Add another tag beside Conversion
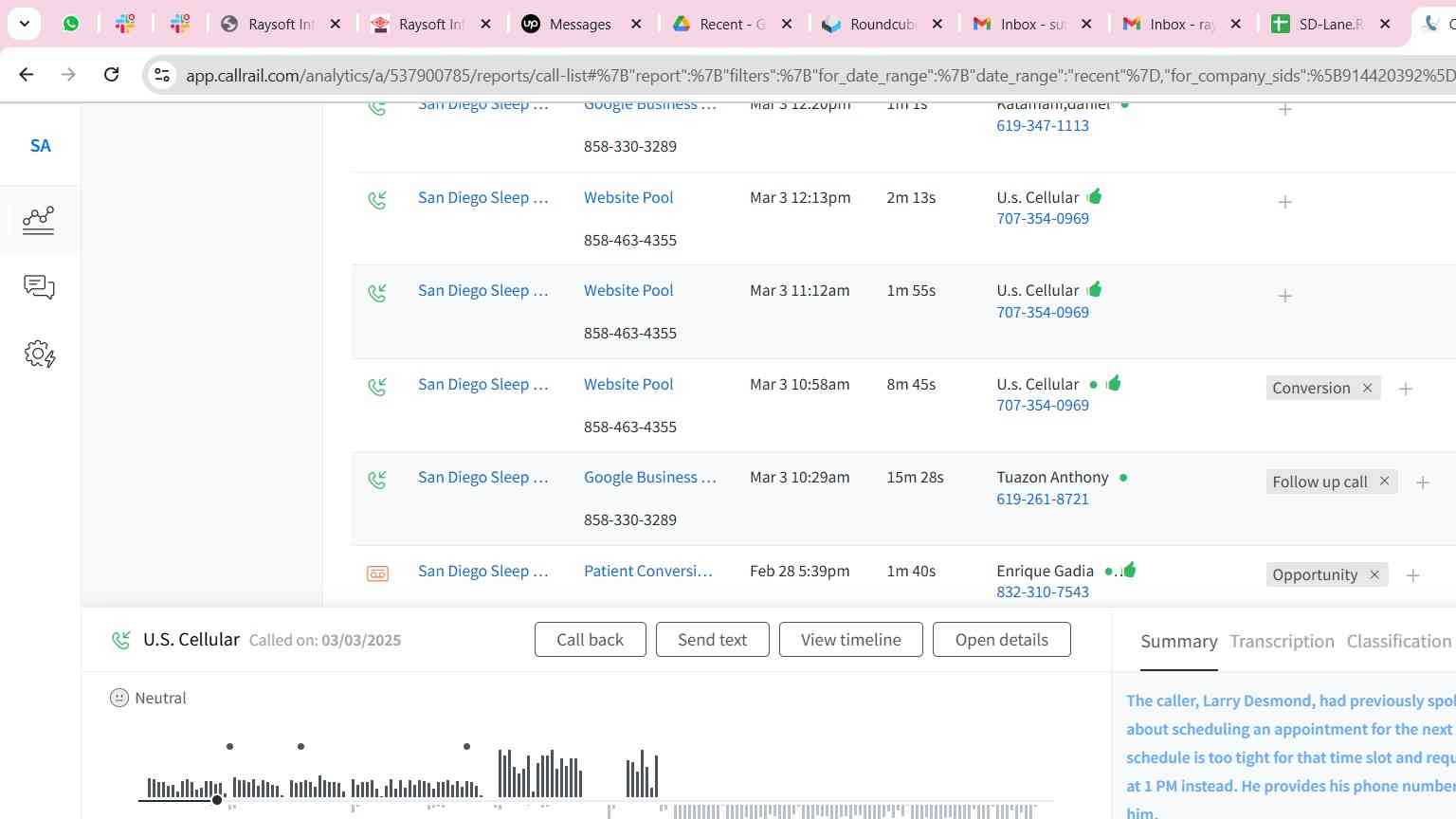The height and width of the screenshot is (819, 1456). click(1406, 389)
